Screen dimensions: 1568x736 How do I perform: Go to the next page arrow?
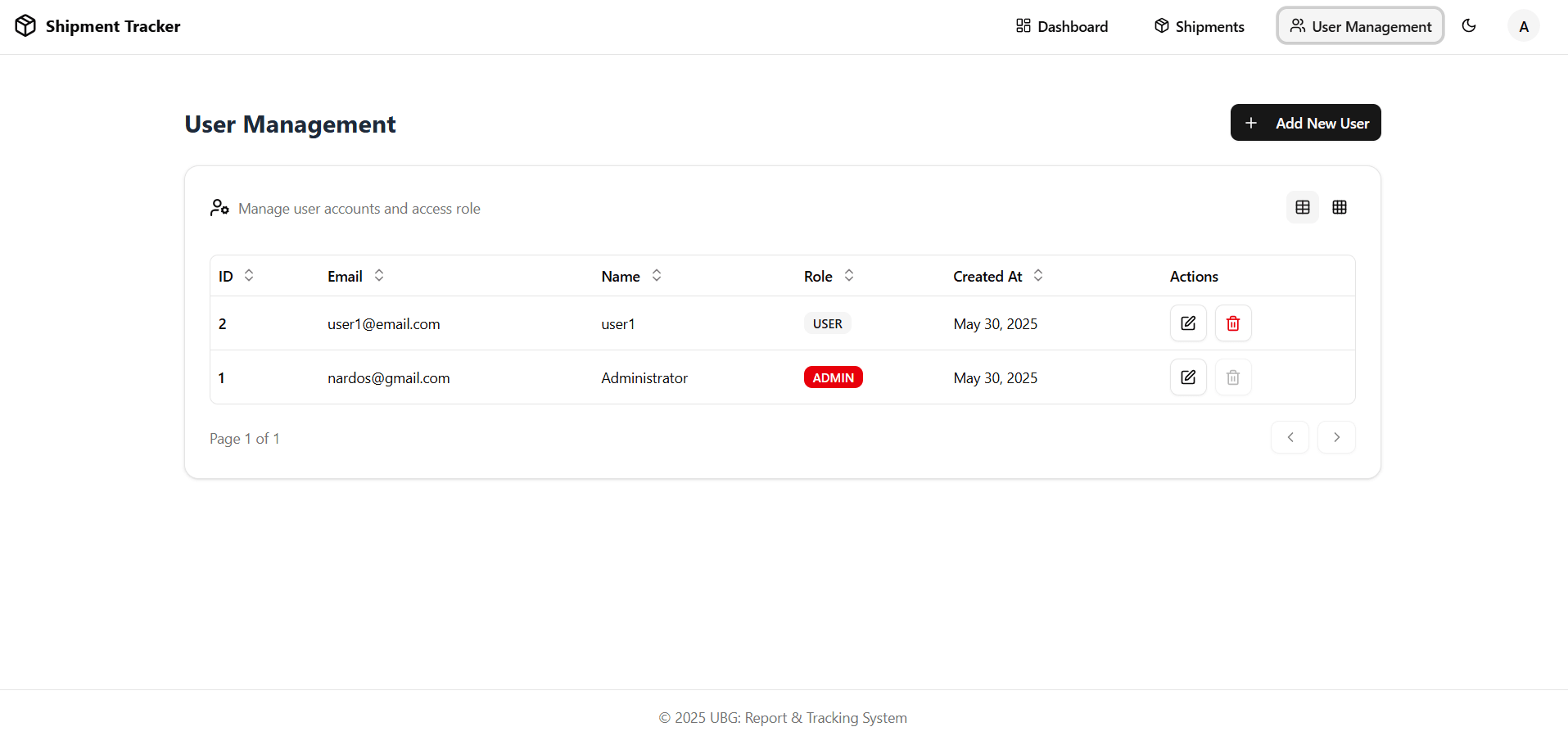pos(1336,437)
